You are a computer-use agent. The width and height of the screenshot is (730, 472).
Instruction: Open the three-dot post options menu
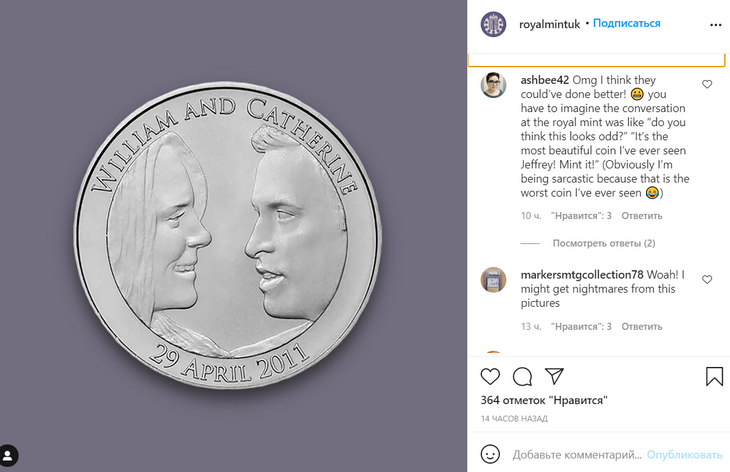point(715,24)
